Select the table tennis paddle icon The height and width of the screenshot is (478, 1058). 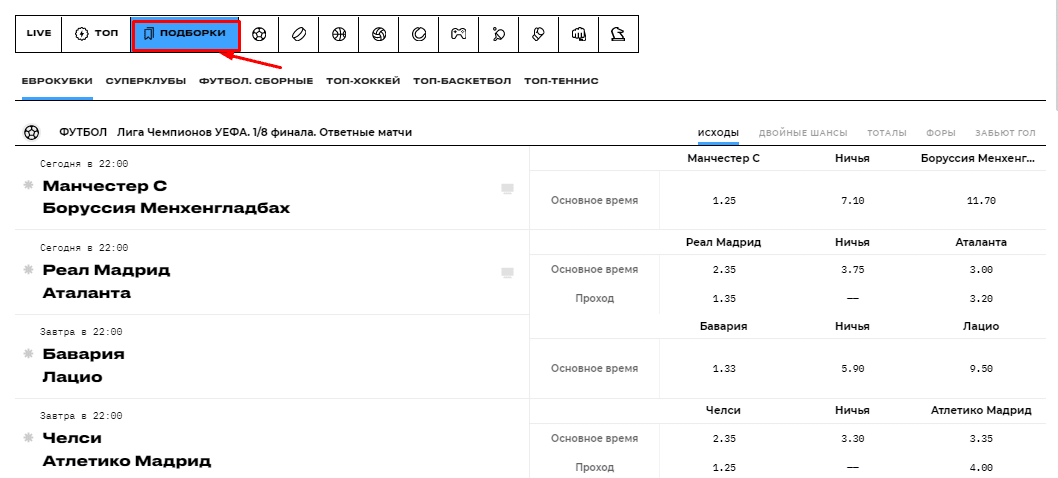[x=498, y=34]
